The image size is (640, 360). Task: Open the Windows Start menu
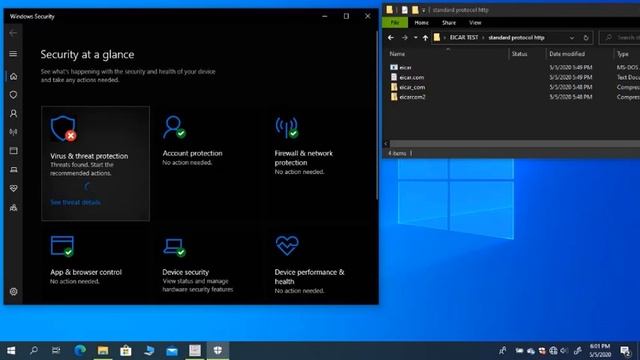tap(11, 351)
